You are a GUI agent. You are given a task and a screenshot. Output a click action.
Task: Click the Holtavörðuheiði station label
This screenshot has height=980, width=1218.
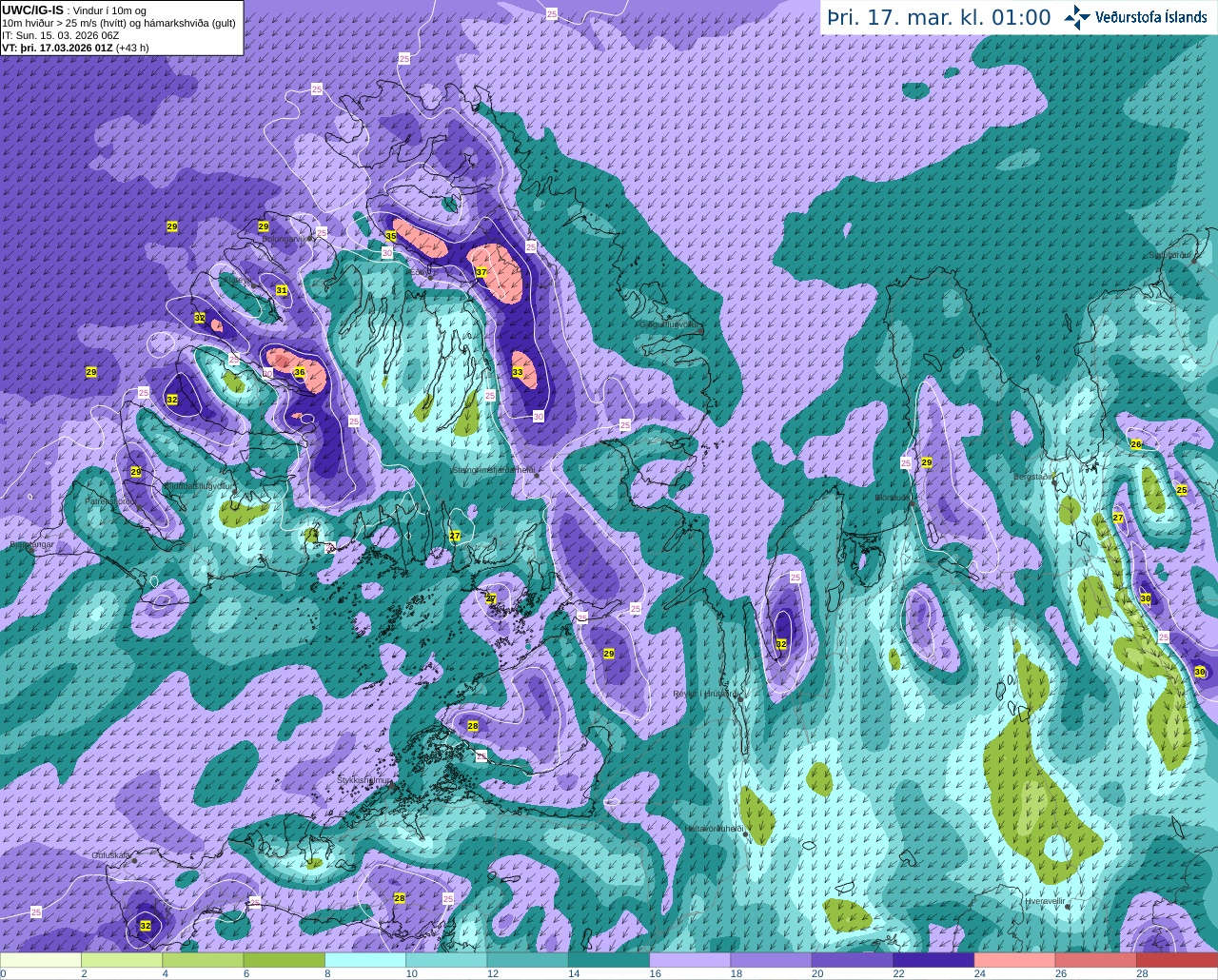point(714,828)
